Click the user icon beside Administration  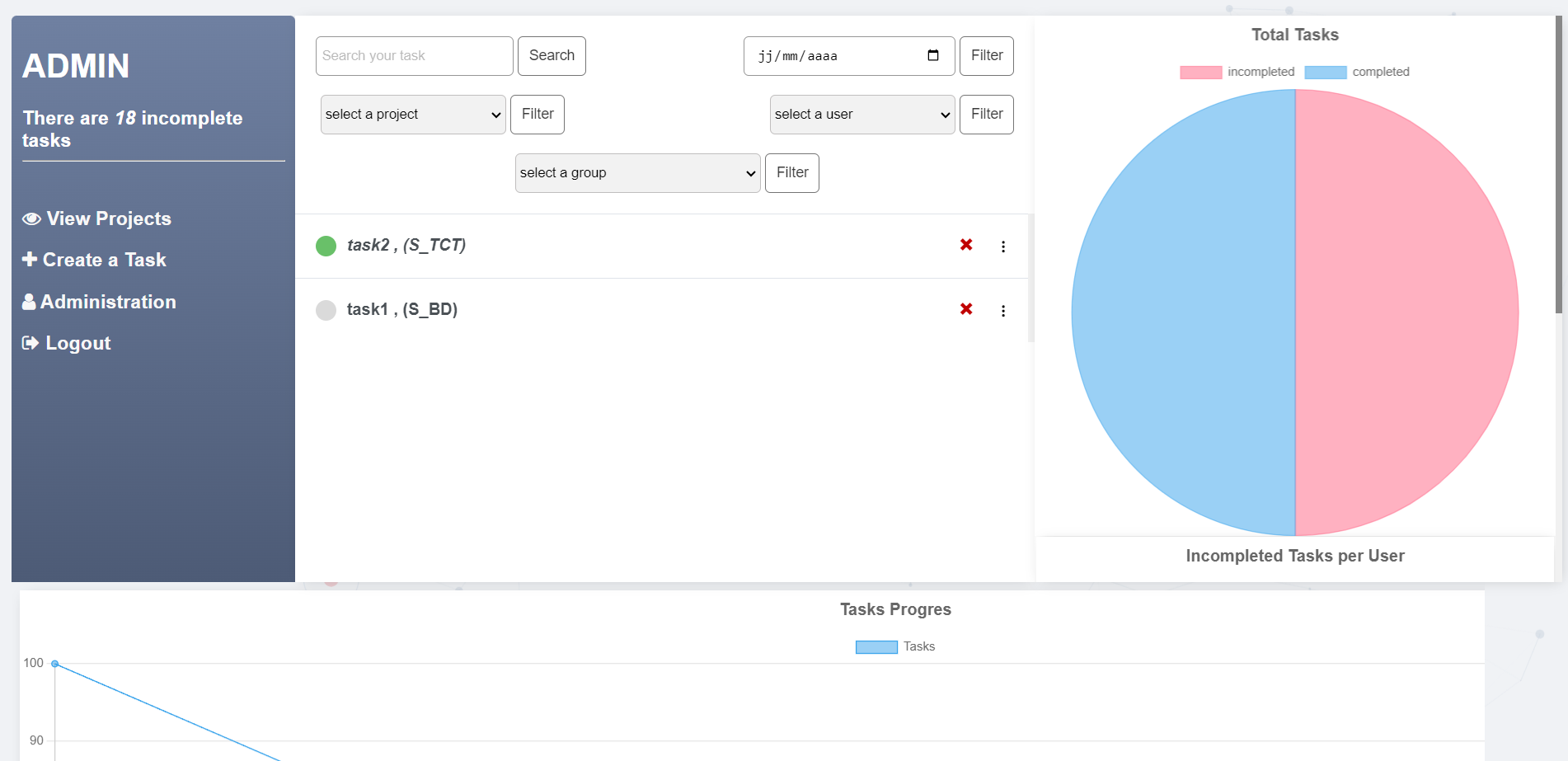click(29, 302)
